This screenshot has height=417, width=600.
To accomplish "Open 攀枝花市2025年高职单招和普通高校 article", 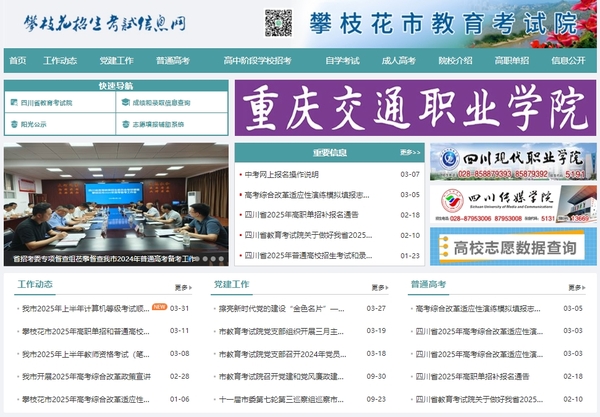I will click(x=86, y=331).
